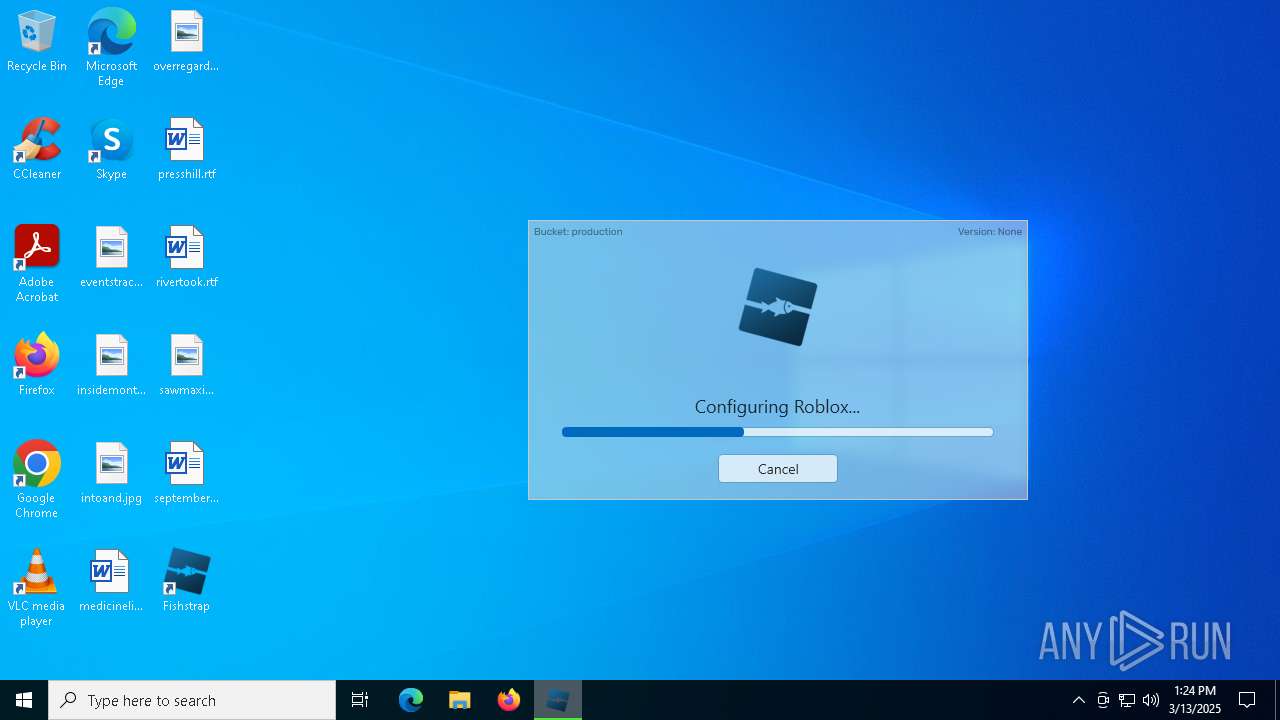
Task: Click the Meet Now tray icon
Action: tap(1103, 700)
